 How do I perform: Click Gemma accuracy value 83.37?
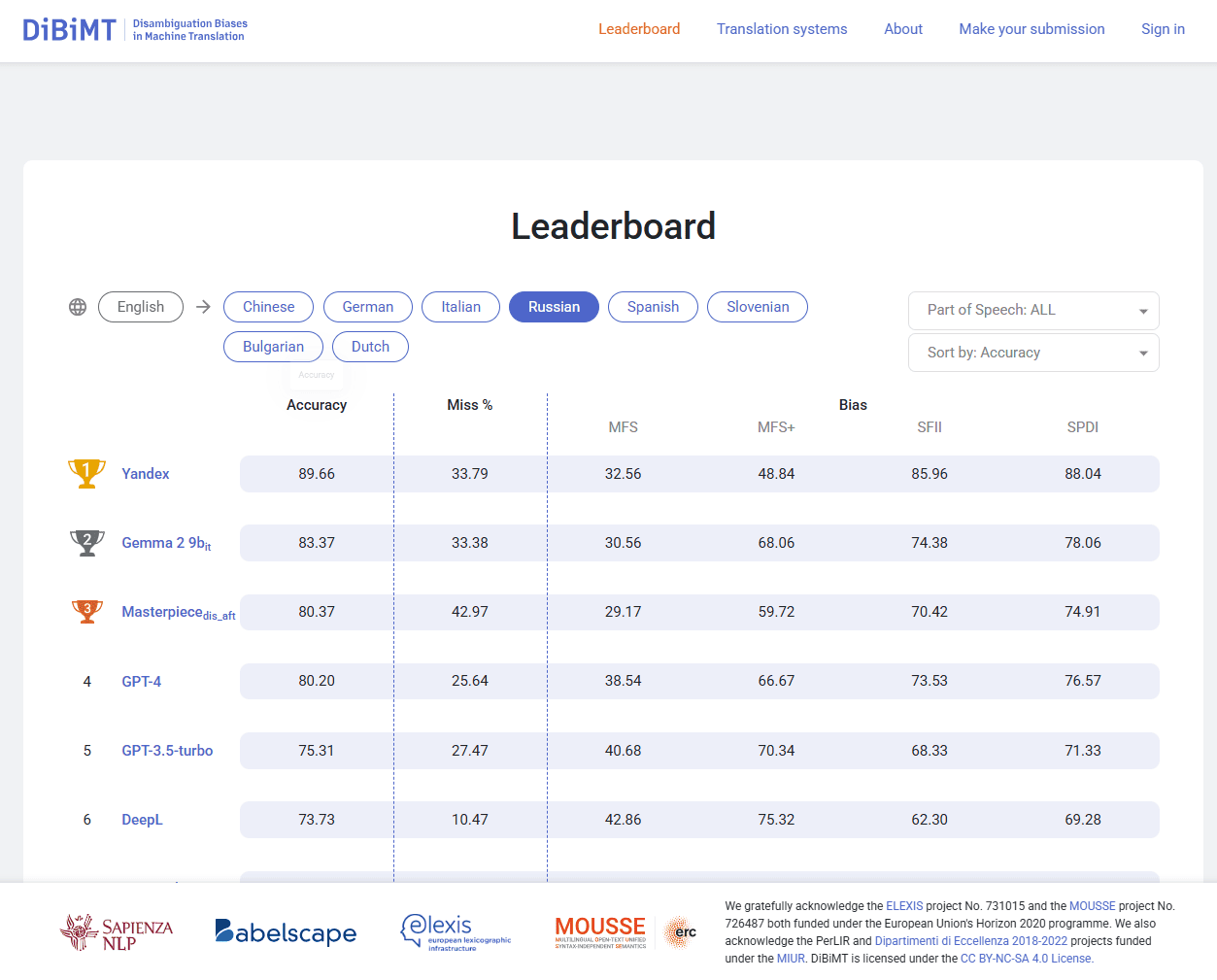pyautogui.click(x=317, y=543)
